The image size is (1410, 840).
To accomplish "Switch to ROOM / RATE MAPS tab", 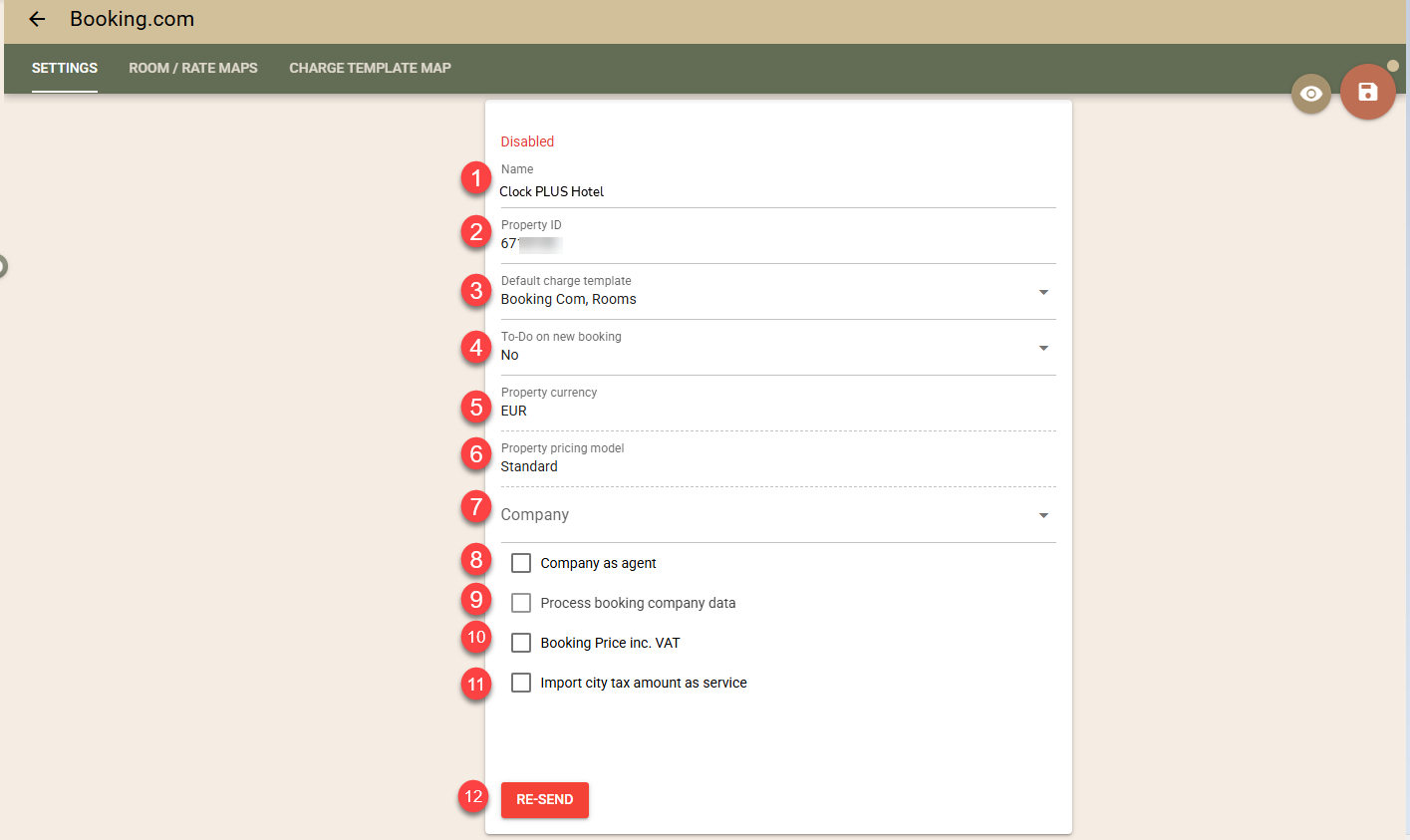I will tap(193, 68).
